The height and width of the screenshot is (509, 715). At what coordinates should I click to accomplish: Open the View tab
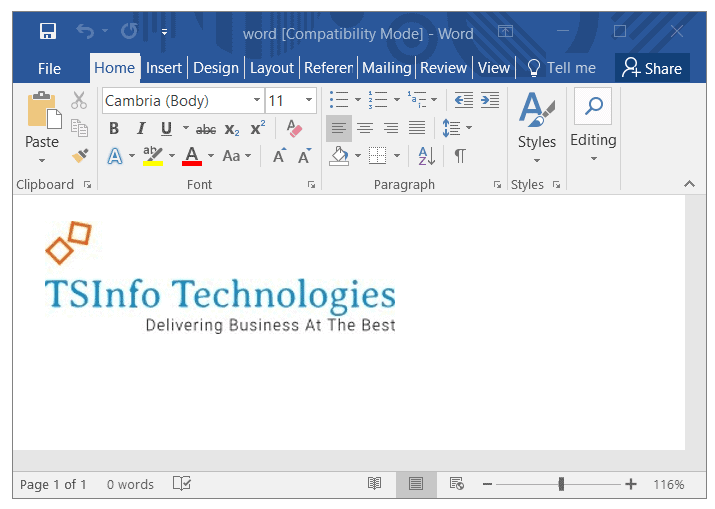click(x=493, y=68)
